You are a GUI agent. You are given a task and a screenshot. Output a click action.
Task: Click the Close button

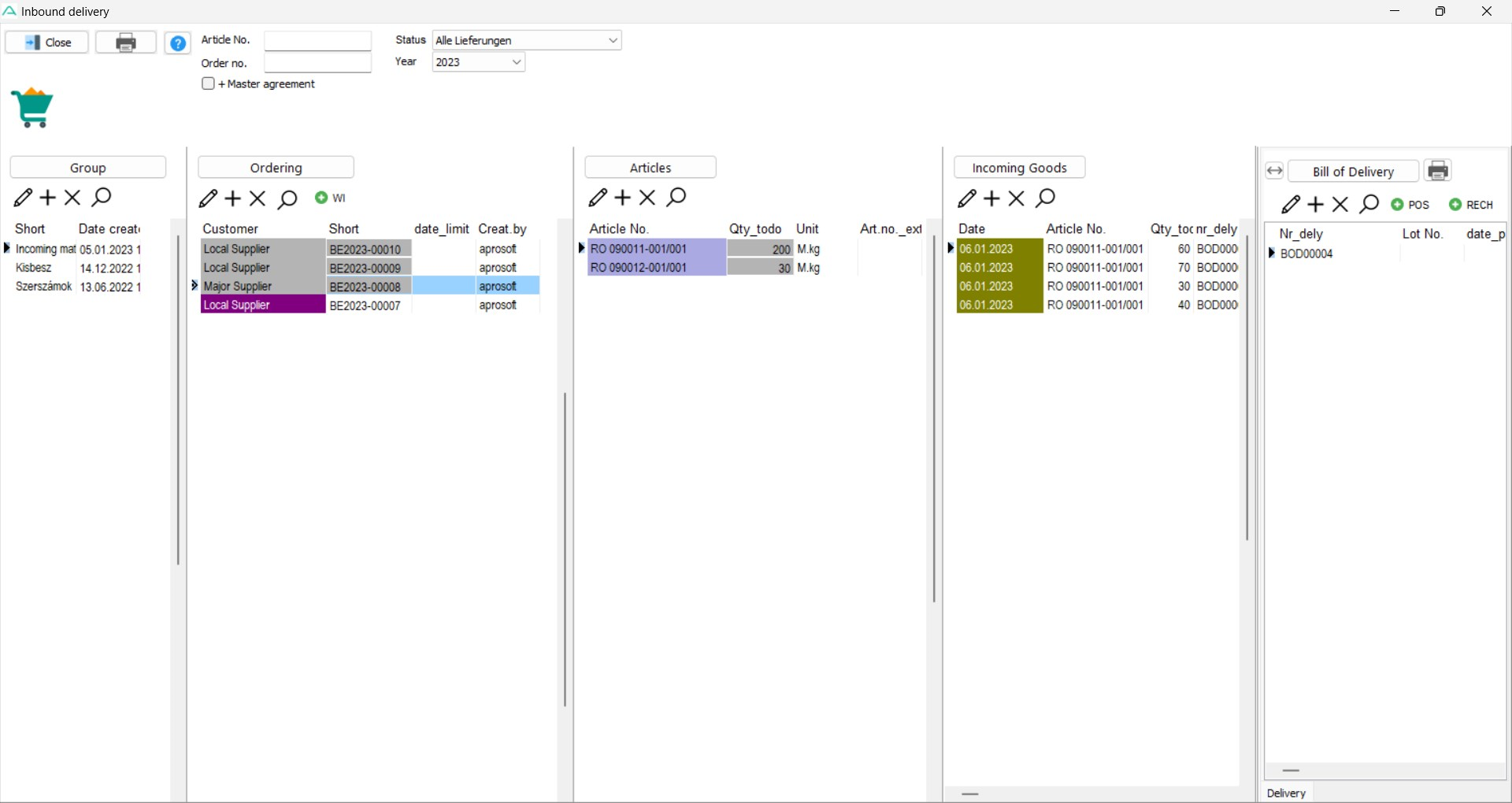47,43
